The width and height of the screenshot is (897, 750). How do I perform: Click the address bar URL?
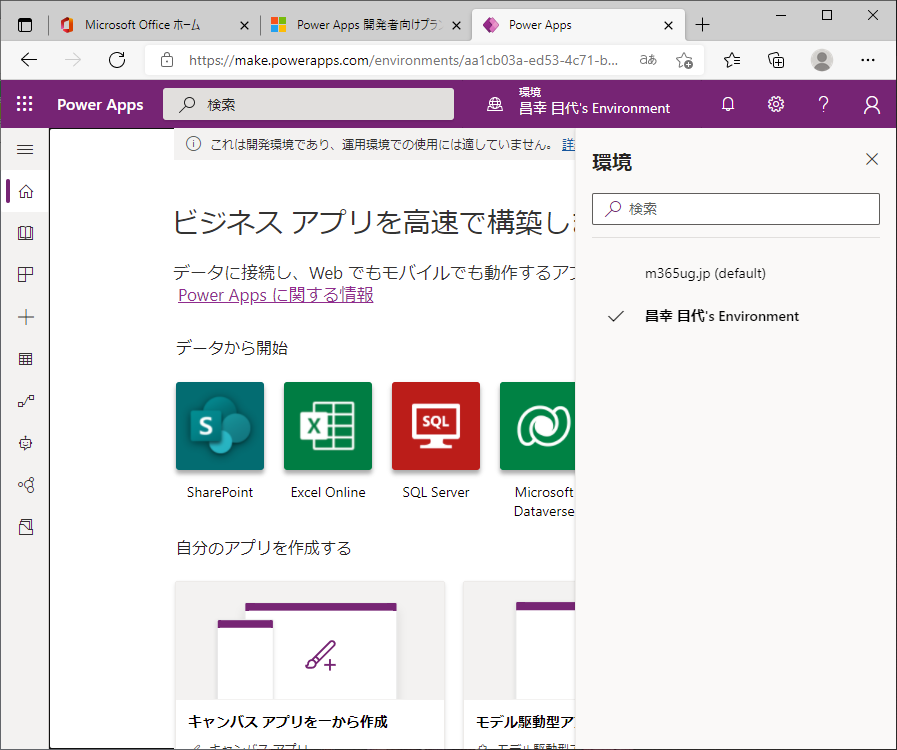403,60
